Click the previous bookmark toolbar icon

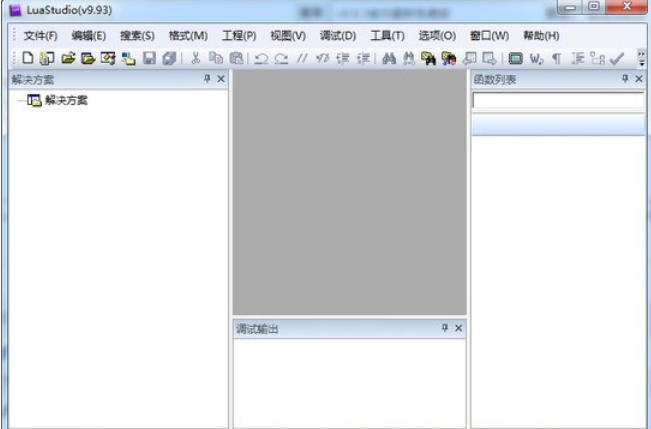[470, 58]
